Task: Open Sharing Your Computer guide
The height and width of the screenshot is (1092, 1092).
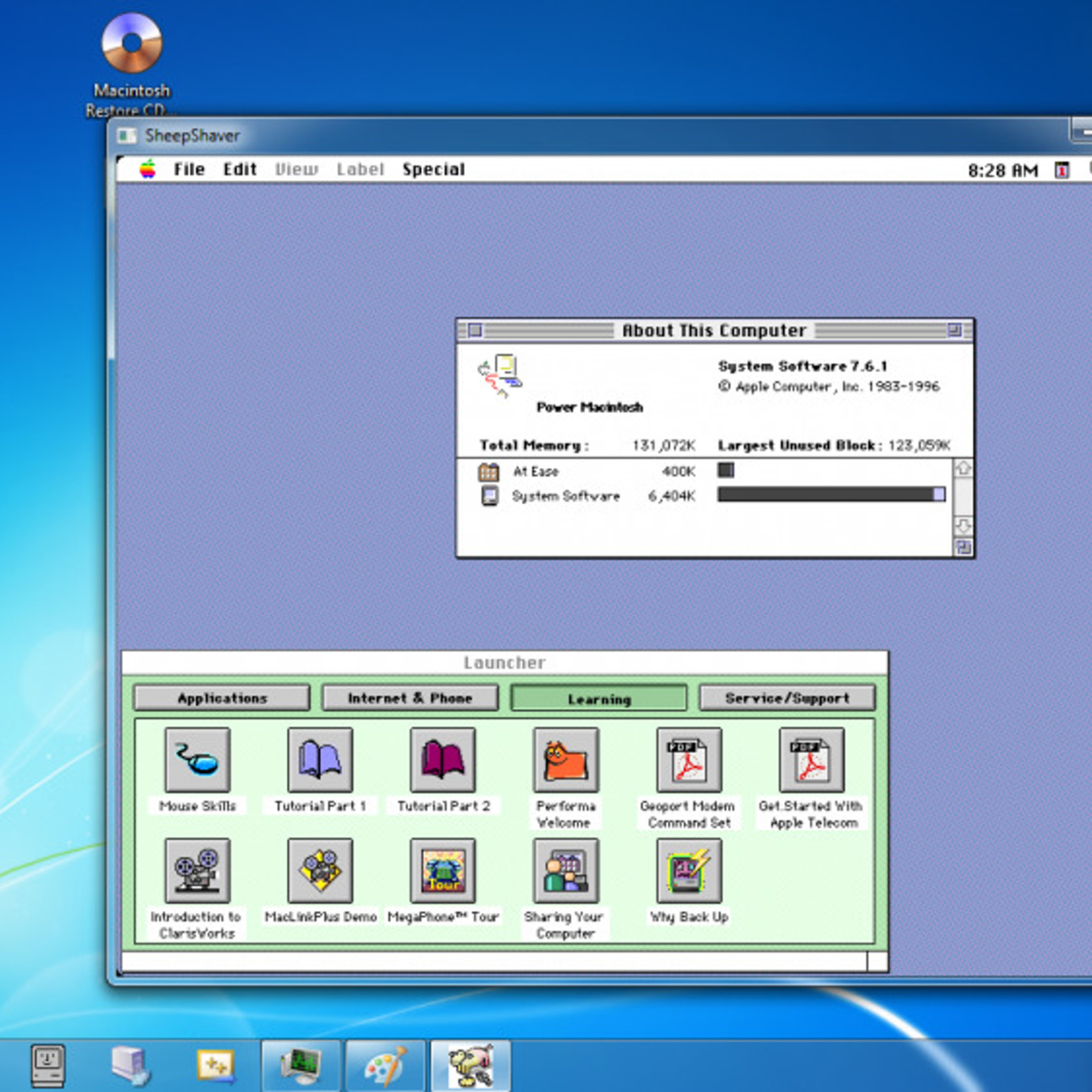Action: pos(566,871)
